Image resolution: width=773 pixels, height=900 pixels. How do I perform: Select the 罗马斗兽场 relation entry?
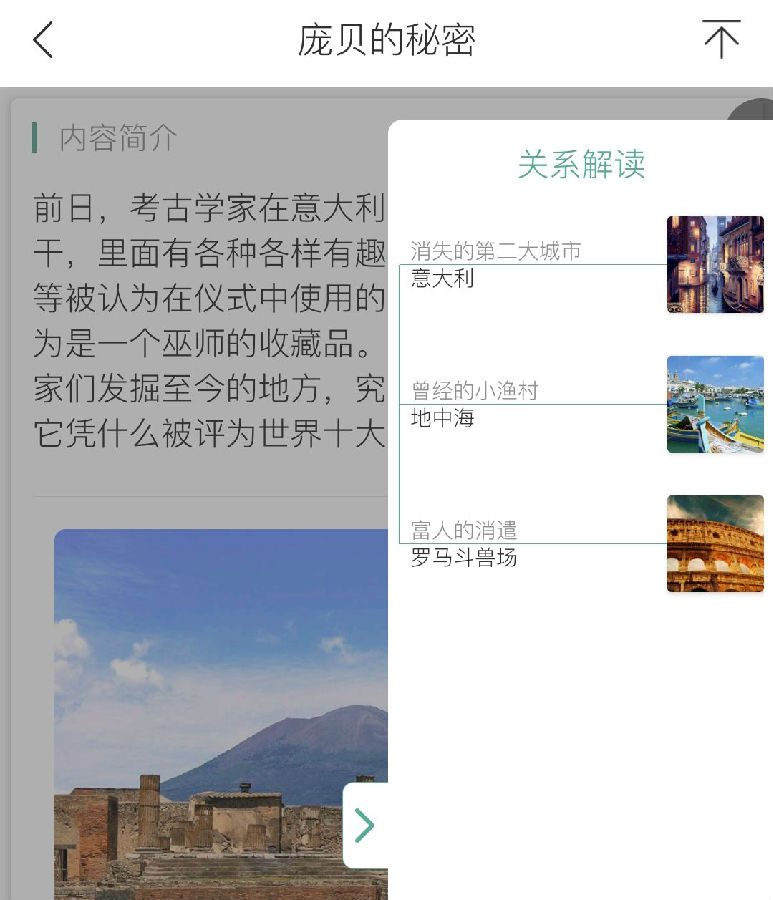click(464, 557)
